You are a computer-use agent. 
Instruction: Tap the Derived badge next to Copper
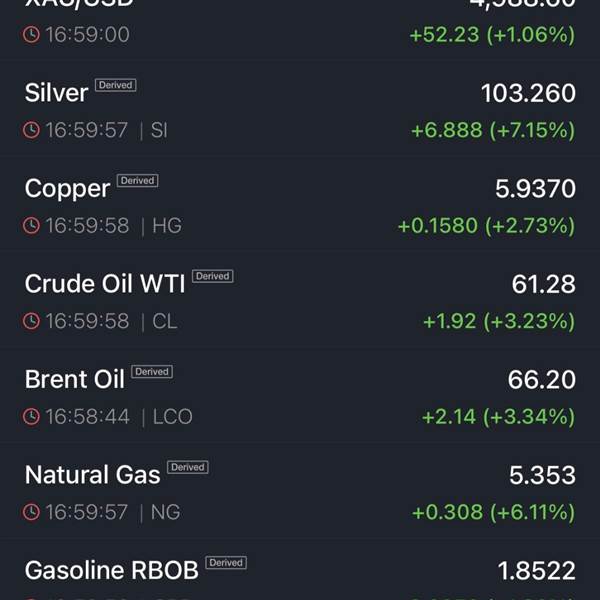click(137, 181)
